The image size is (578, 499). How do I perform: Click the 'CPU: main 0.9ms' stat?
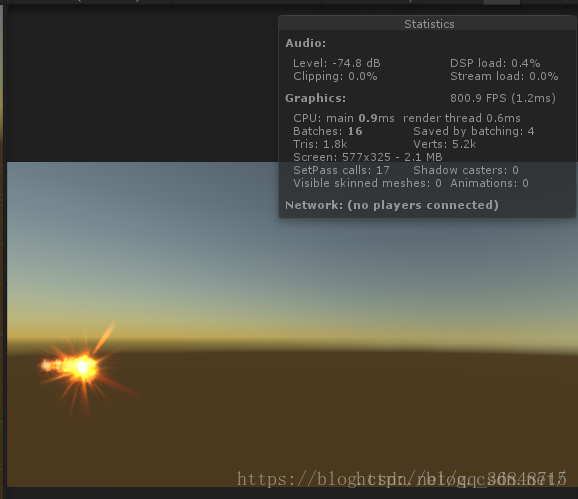[x=344, y=118]
